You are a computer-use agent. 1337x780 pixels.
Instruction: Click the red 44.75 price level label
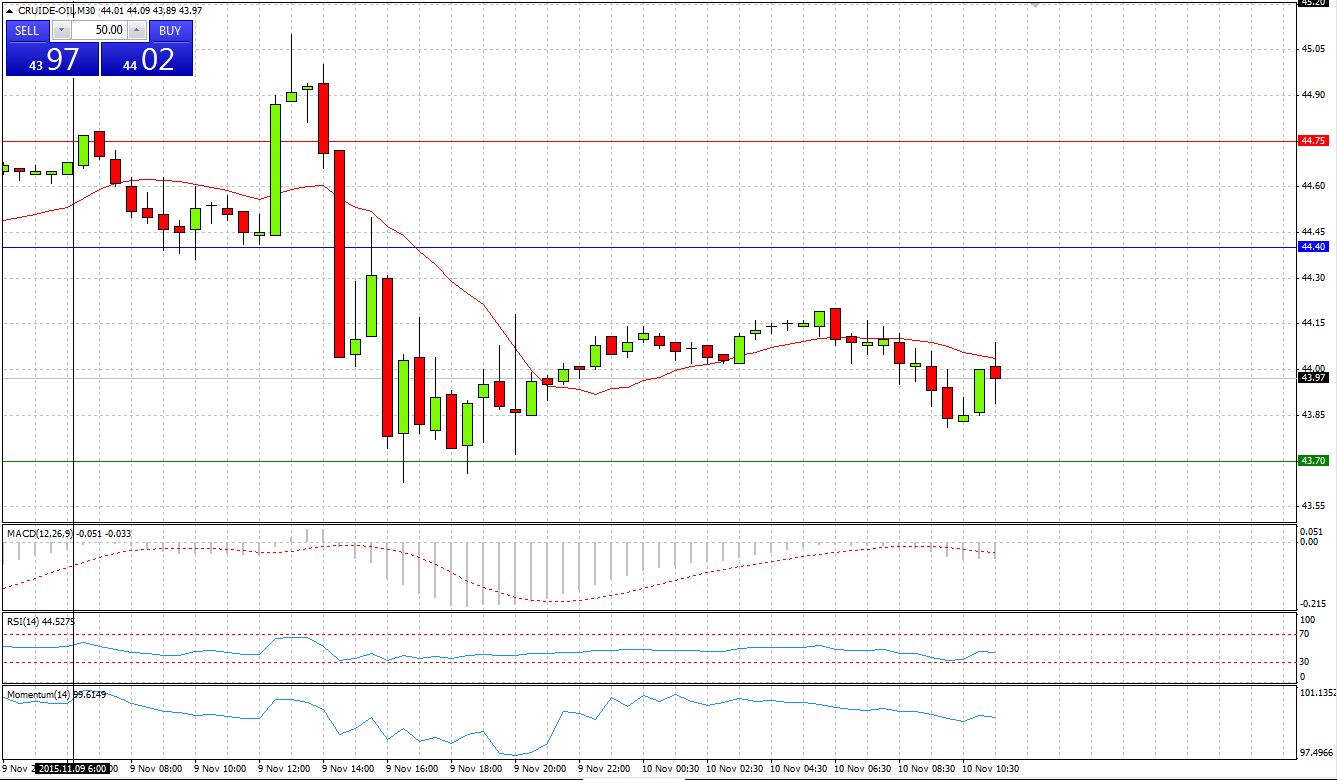pyautogui.click(x=1313, y=141)
